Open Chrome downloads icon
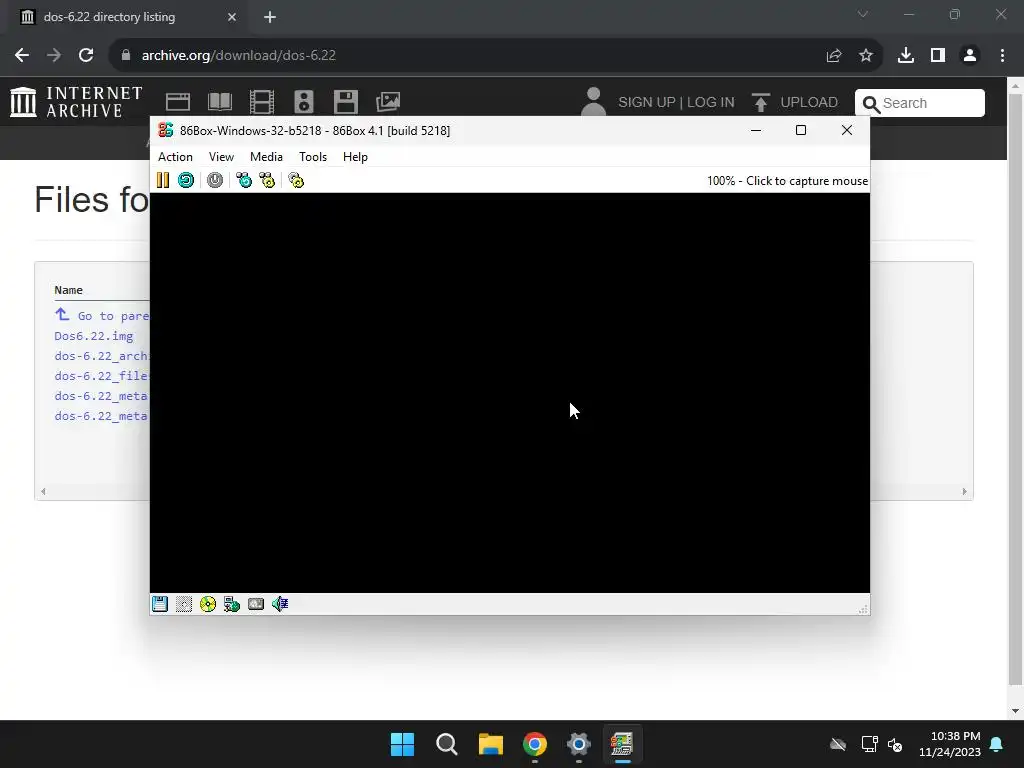Screen dimensions: 1024x768 coord(906,56)
